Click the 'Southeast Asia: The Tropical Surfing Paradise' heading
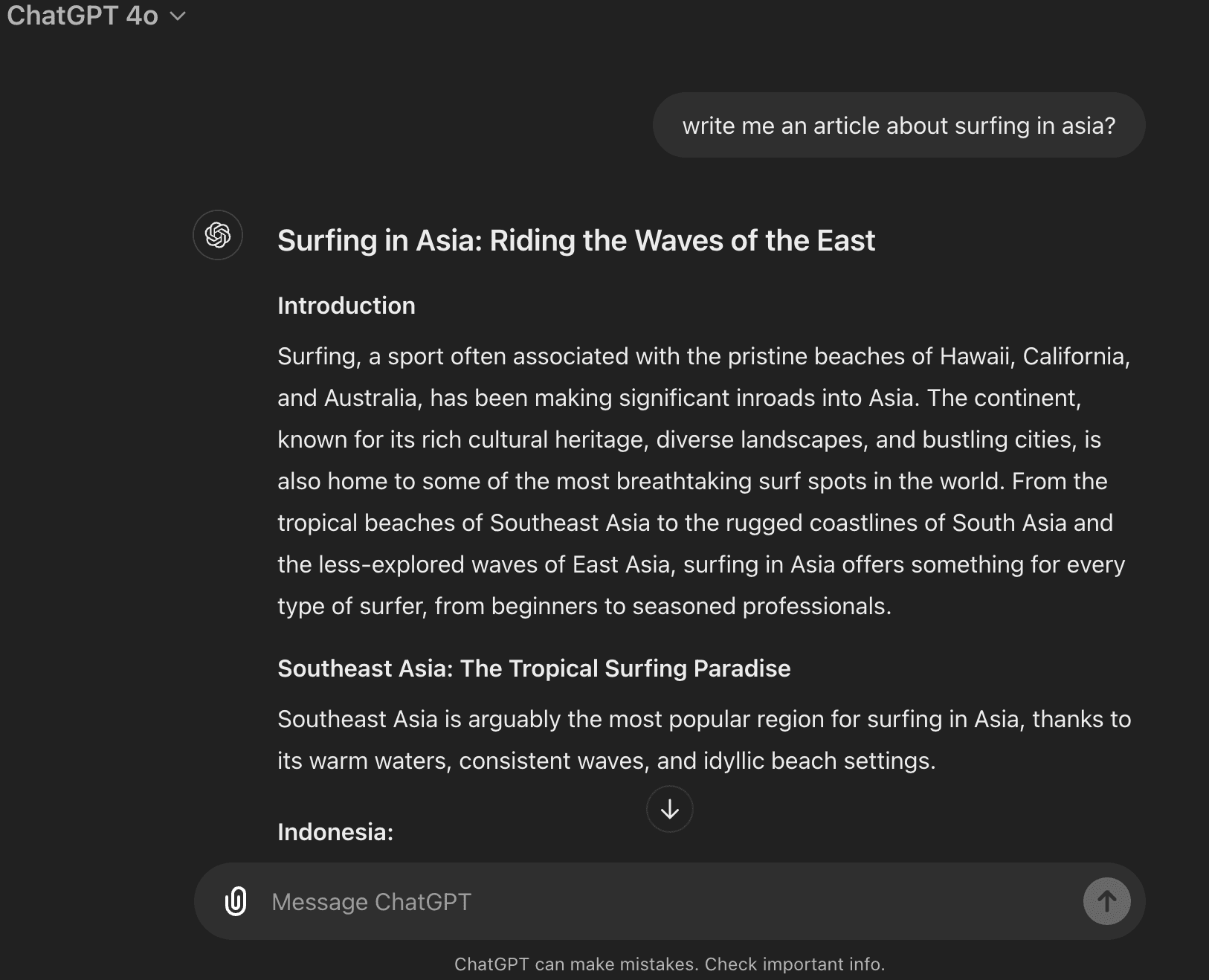 tap(533, 668)
